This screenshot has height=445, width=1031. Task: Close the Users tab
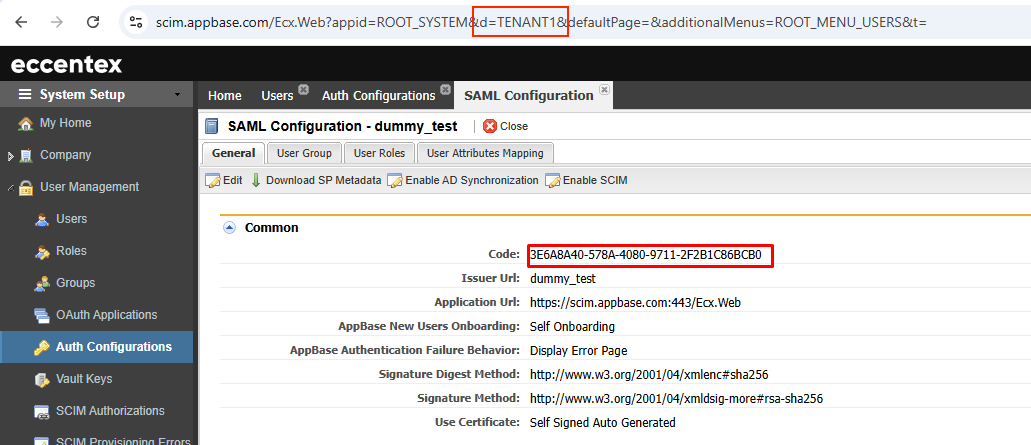pos(302,89)
